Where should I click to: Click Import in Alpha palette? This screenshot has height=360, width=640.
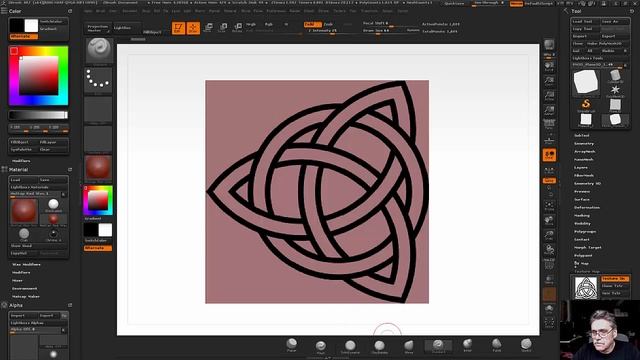pyautogui.click(x=24, y=316)
